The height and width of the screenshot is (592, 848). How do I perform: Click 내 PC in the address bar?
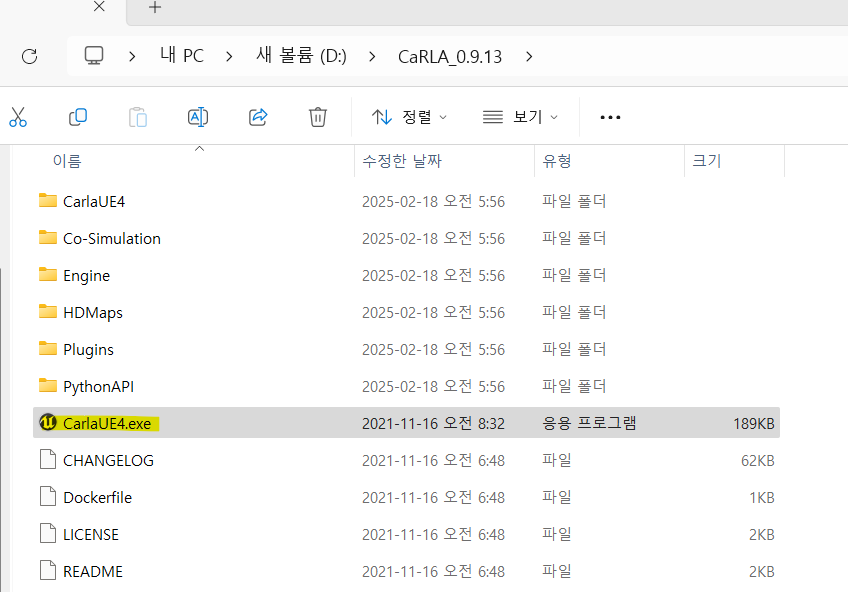click(x=182, y=56)
